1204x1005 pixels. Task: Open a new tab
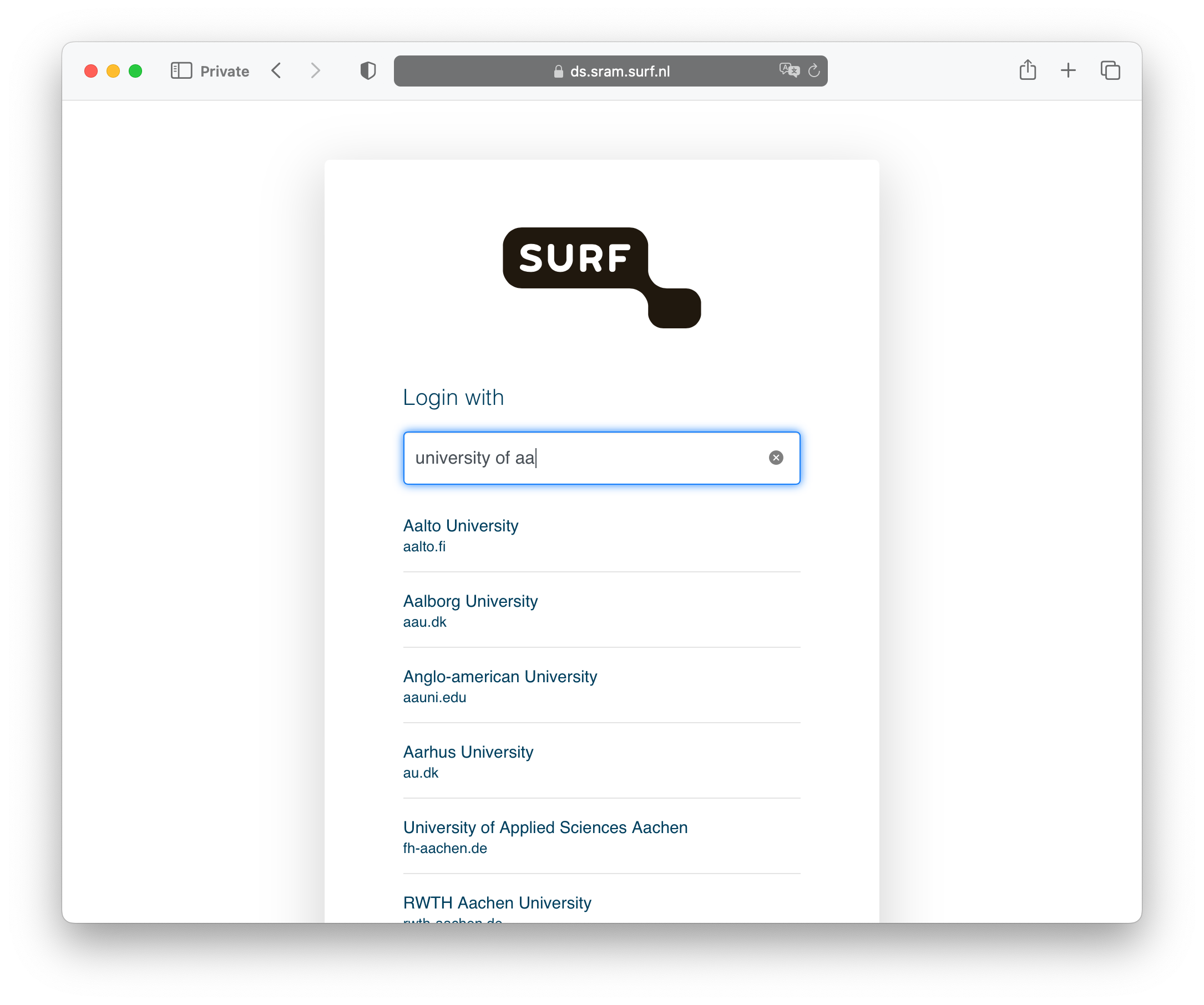click(x=1068, y=70)
